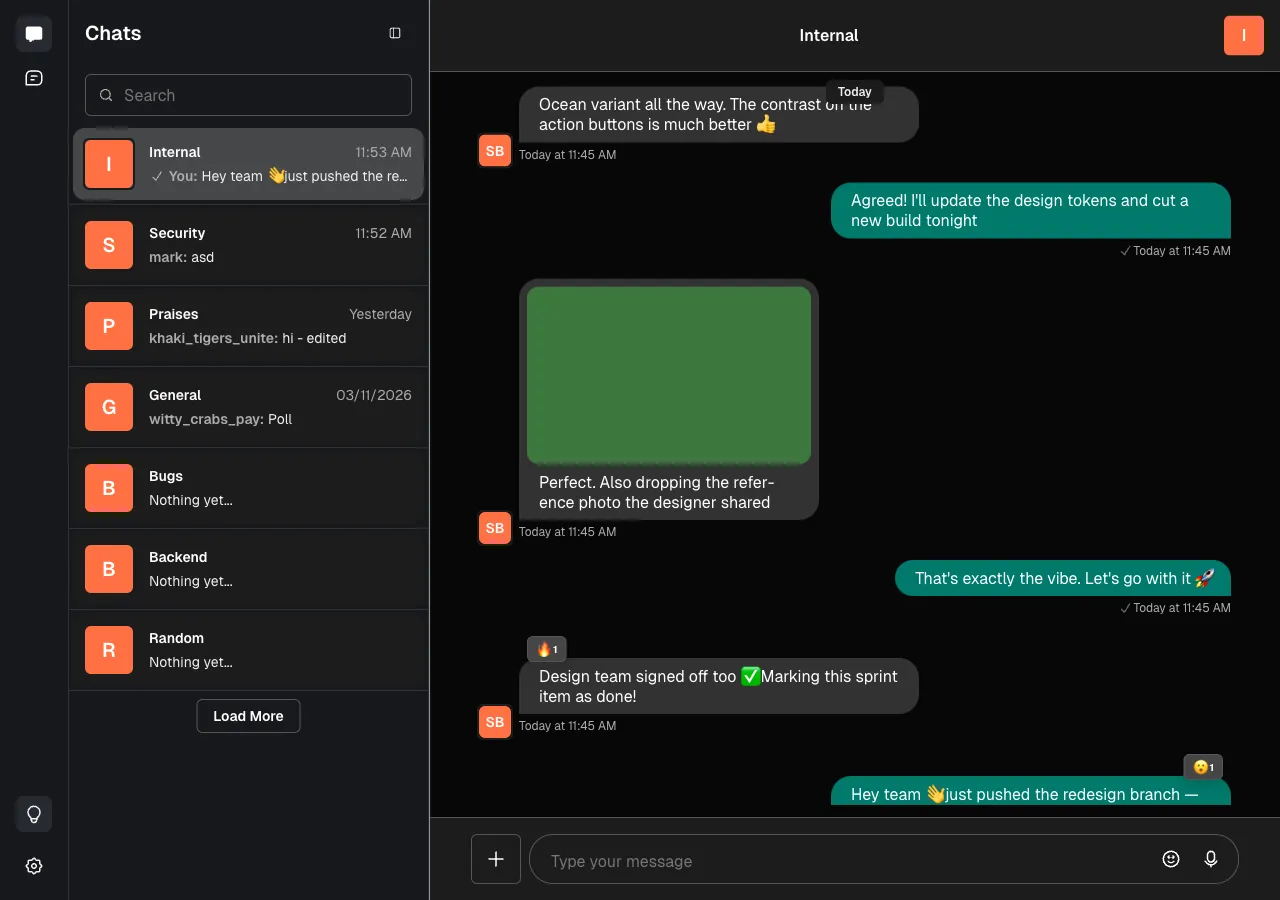This screenshot has height=900, width=1280.
Task: Toggle the fire reaction on the sprint message
Action: 546,649
